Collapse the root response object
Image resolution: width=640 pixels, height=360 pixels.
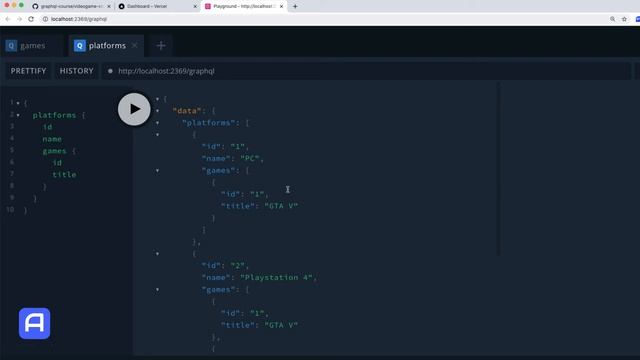click(x=158, y=99)
